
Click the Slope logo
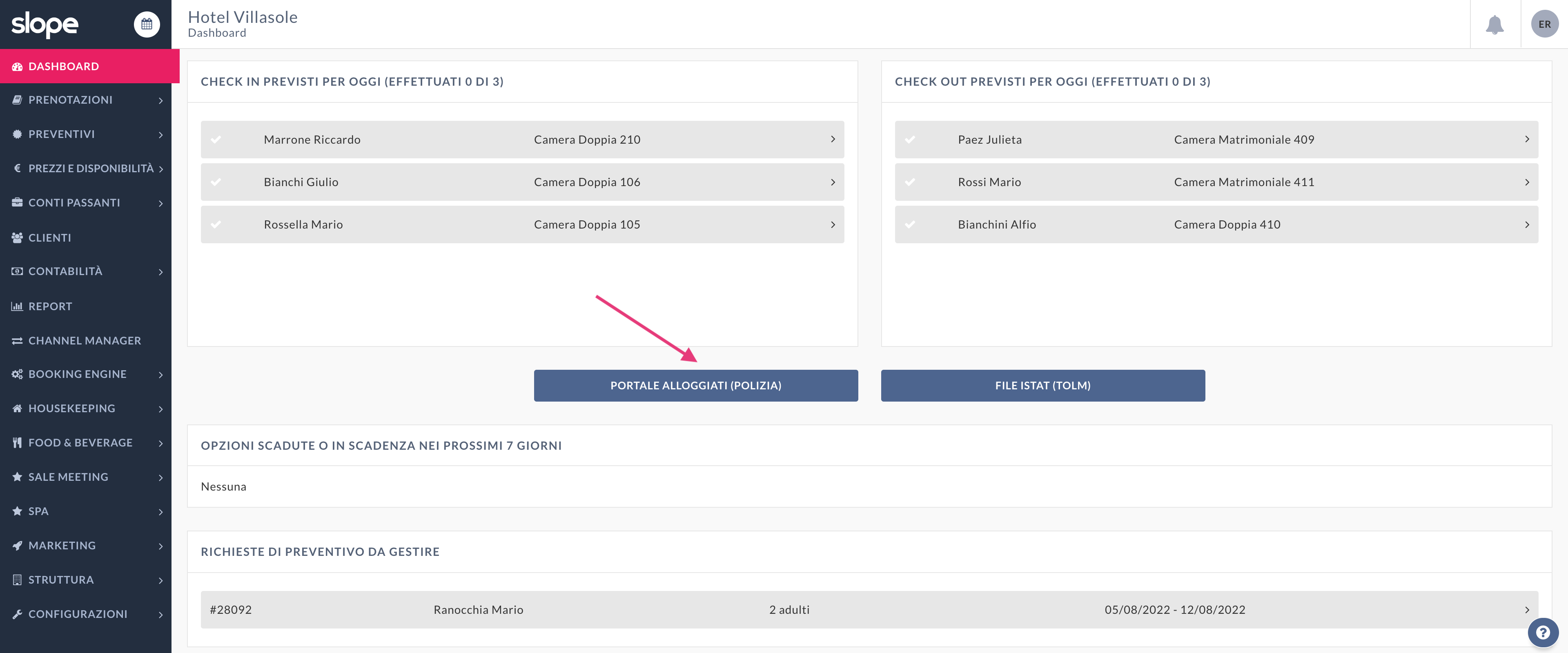tap(45, 24)
